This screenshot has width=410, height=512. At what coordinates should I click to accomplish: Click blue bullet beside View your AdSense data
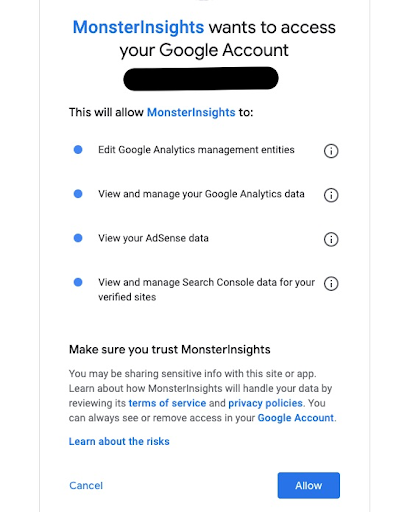[78, 238]
